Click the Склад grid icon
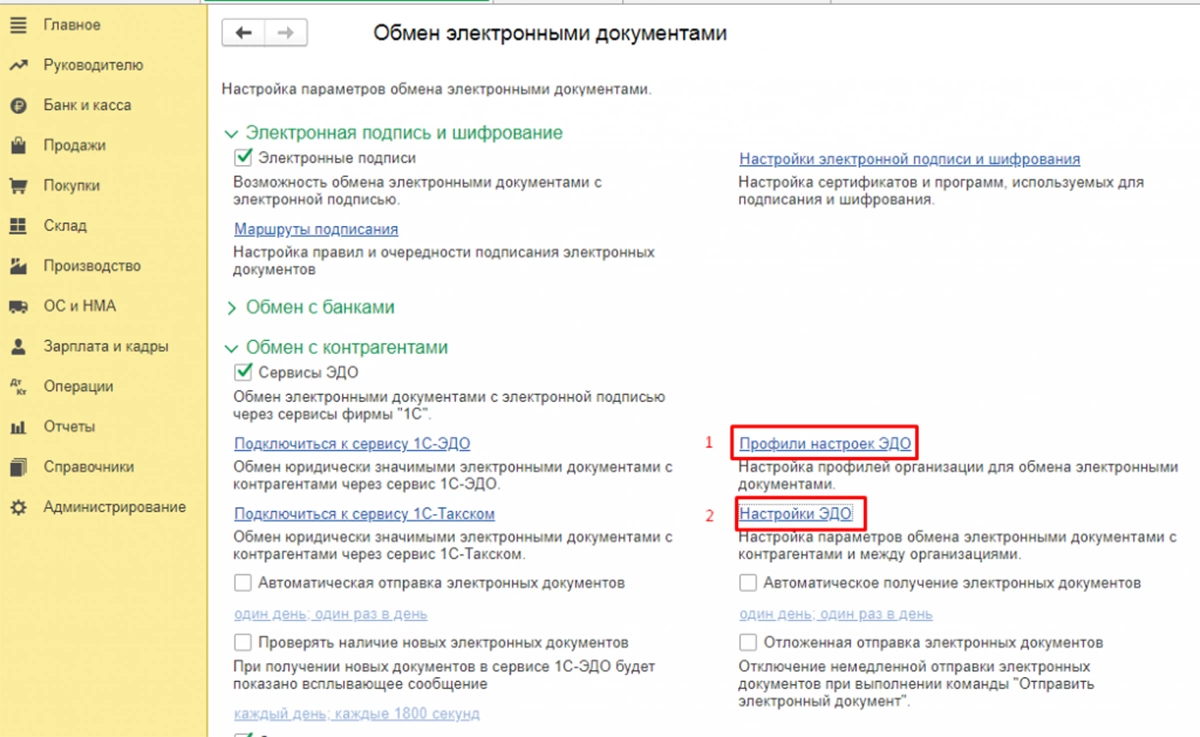This screenshot has width=1200, height=737. click(x=17, y=226)
